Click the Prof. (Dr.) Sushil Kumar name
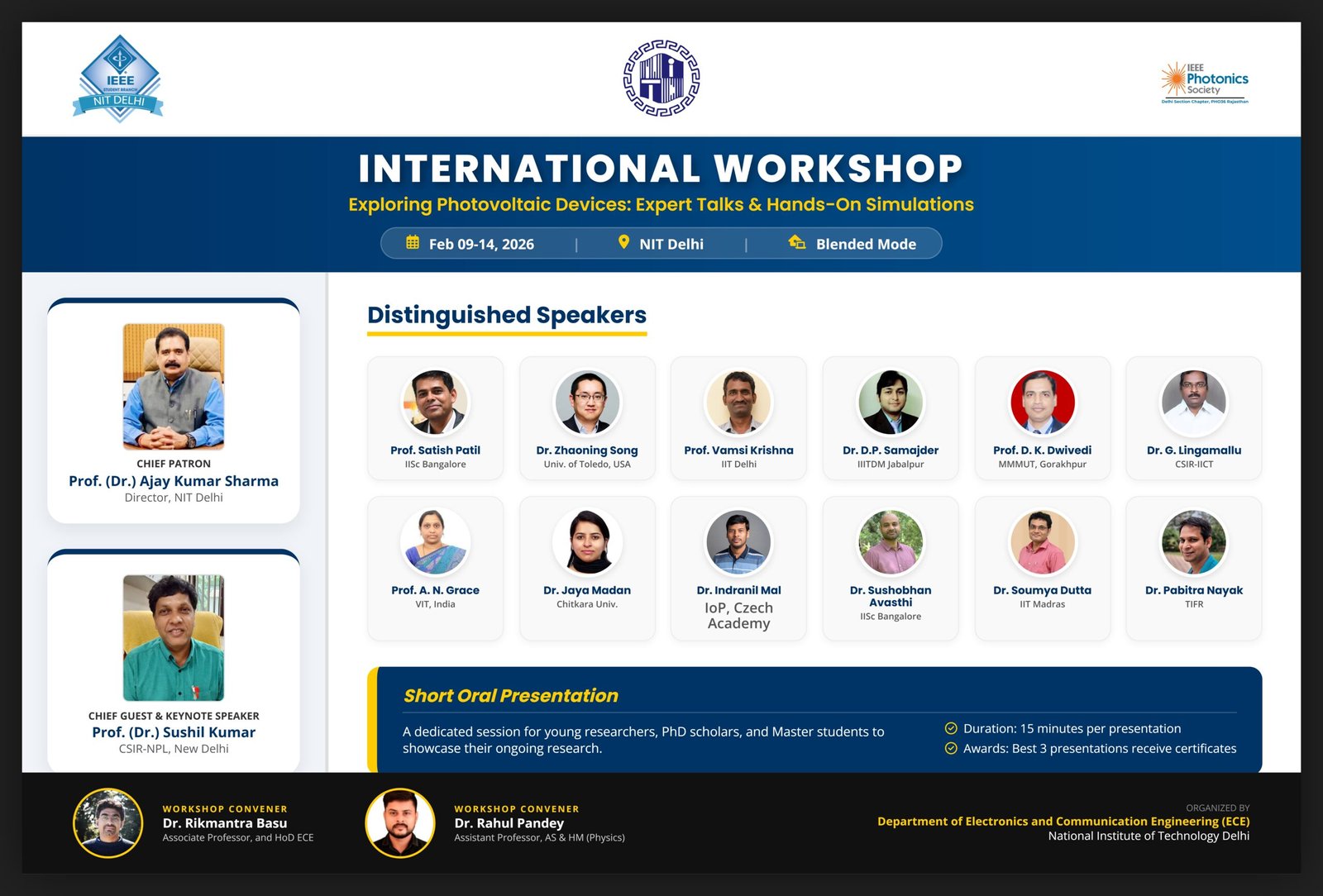This screenshot has height=896, width=1323. point(174,732)
